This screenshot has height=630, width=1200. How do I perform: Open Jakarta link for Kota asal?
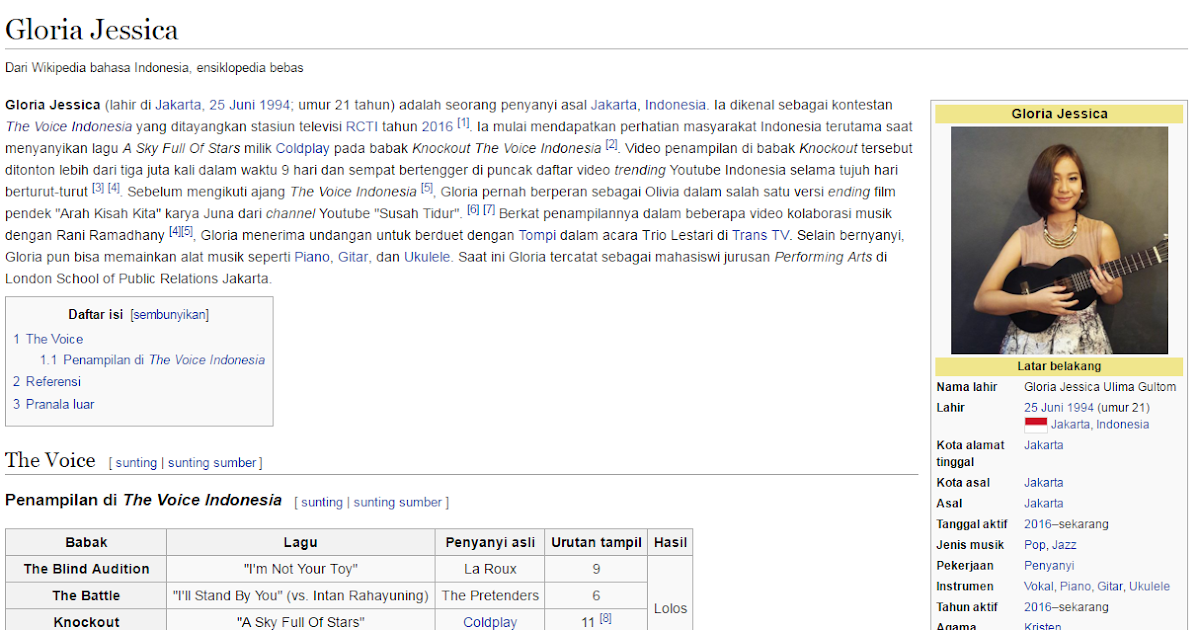point(1043,483)
